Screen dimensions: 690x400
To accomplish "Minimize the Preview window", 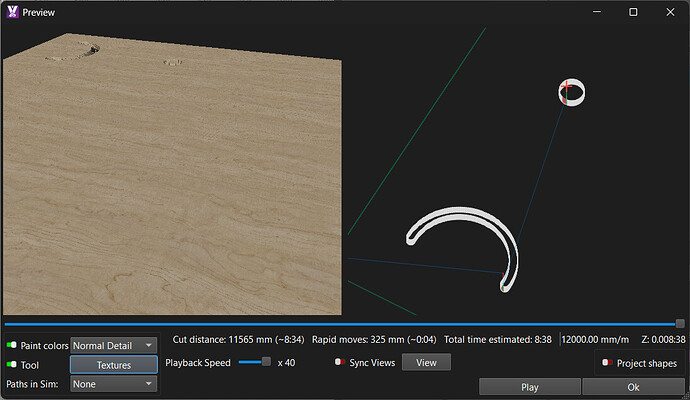I will [x=597, y=12].
